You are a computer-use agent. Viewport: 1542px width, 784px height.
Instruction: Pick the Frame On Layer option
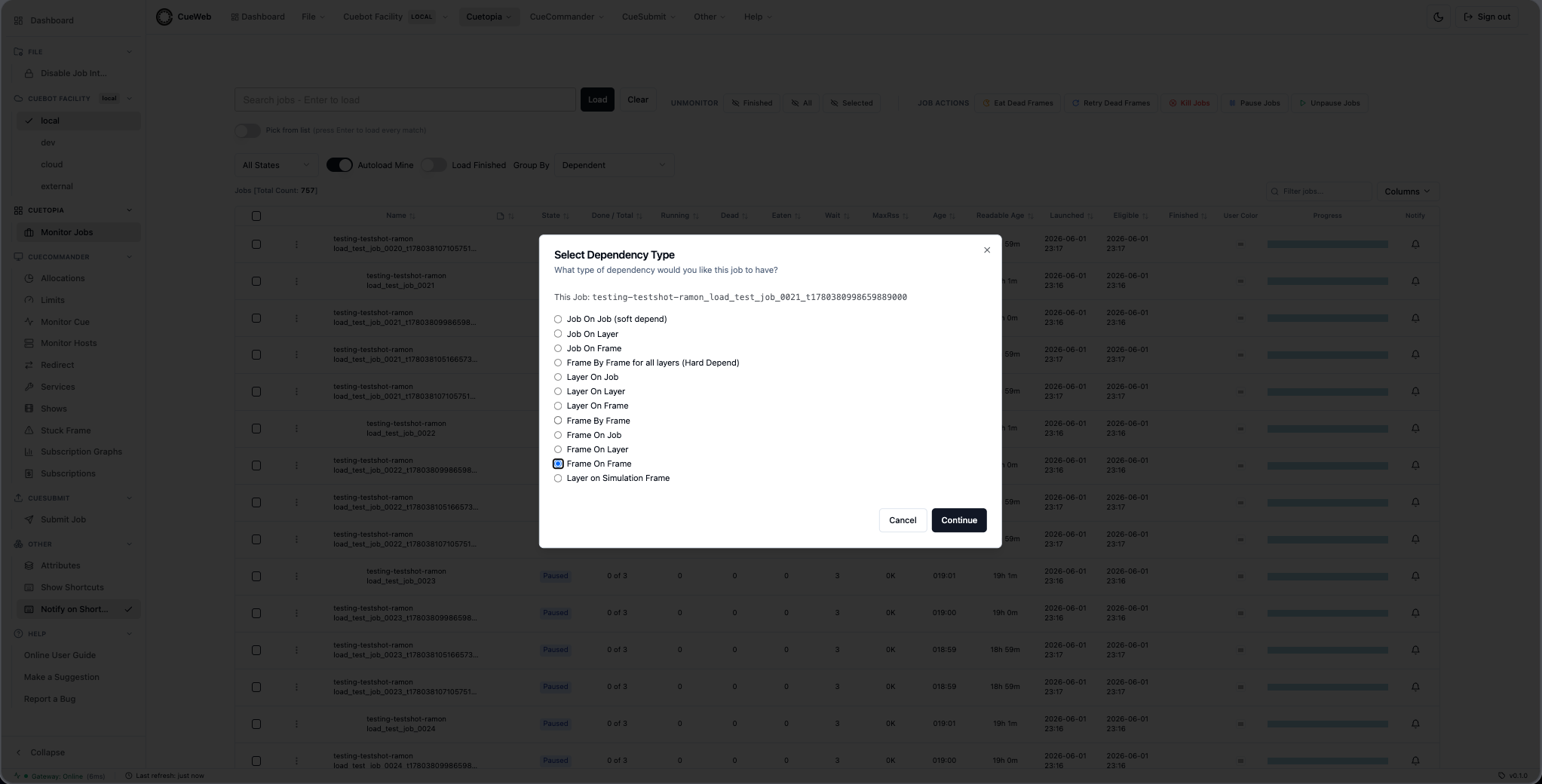click(558, 449)
